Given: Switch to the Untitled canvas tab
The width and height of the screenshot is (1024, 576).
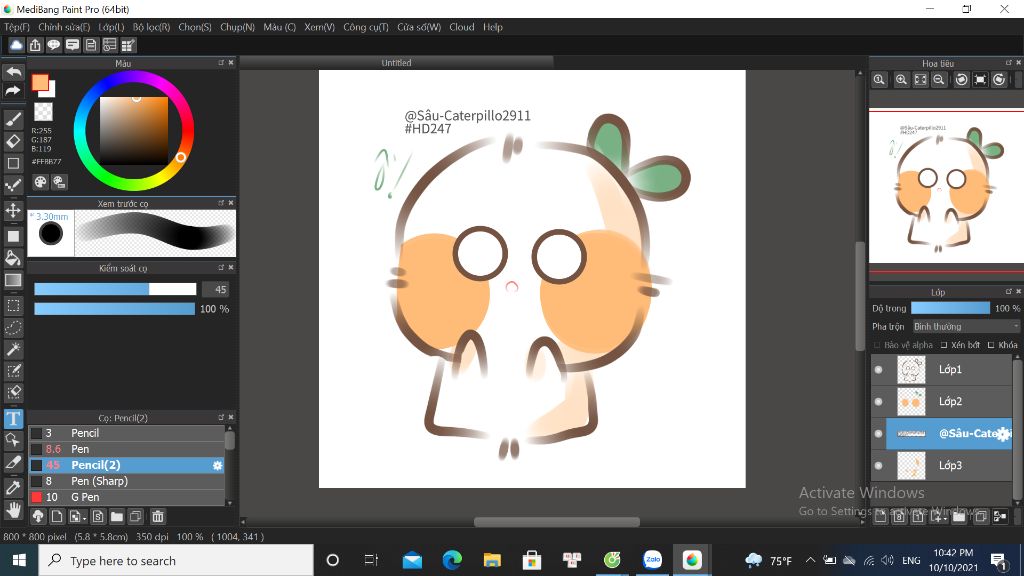Looking at the screenshot, I should pos(396,63).
